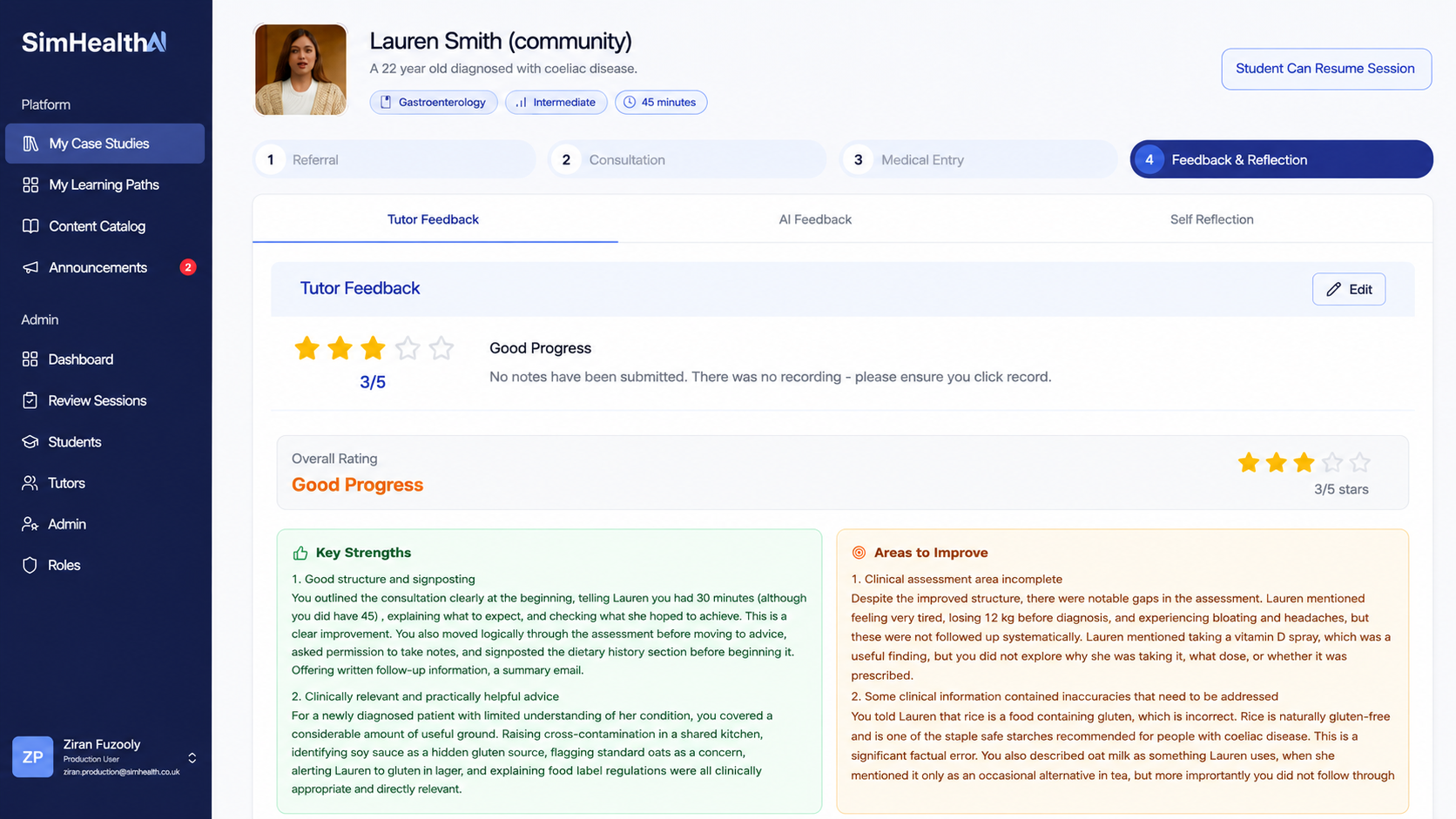Click the Admin user-settings icon
The height and width of the screenshot is (819, 1456).
coord(30,524)
